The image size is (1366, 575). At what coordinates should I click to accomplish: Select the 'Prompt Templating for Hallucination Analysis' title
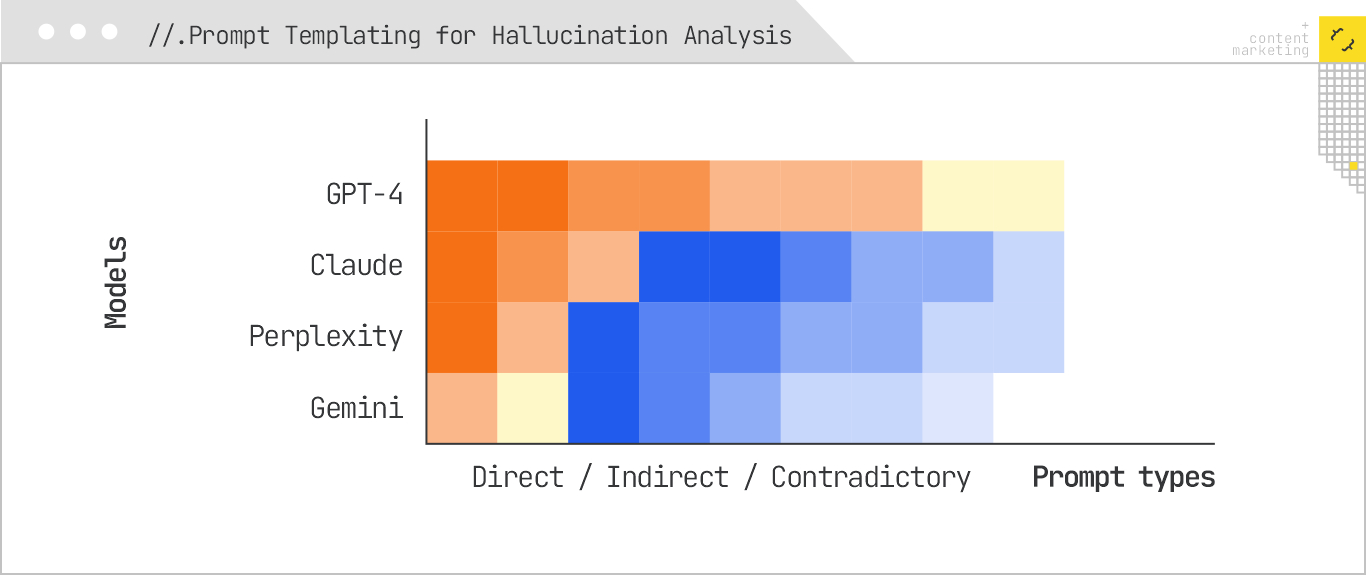point(470,36)
